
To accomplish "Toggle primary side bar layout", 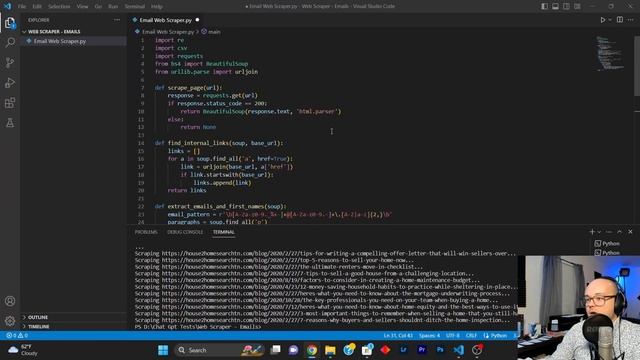I will tap(544, 6).
